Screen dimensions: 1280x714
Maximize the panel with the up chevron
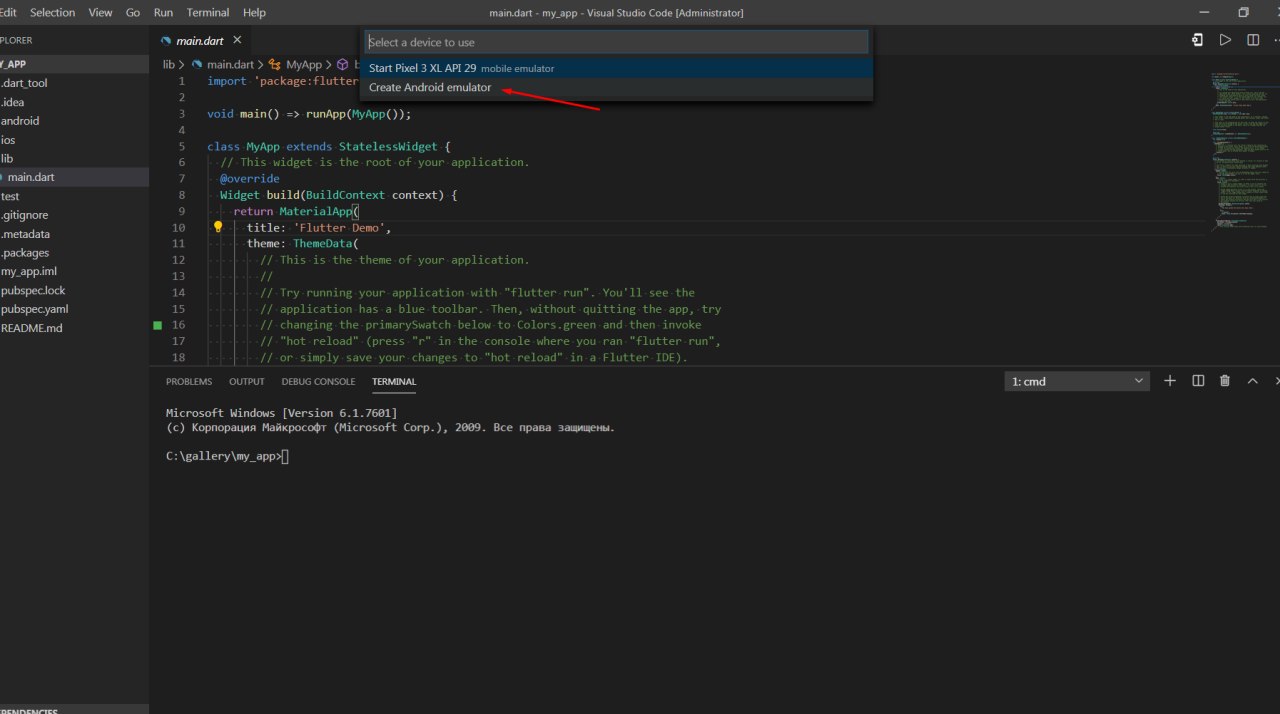tap(1252, 381)
